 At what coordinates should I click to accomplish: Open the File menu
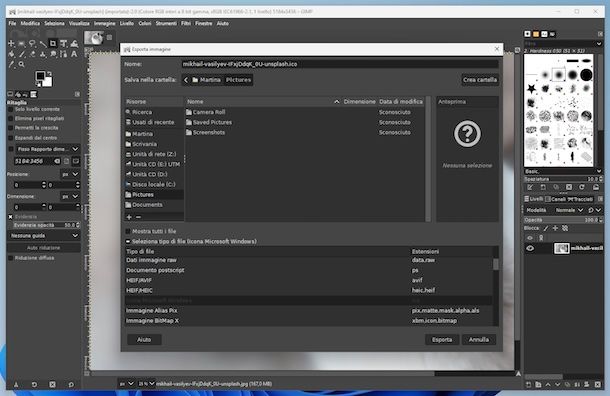click(12, 23)
